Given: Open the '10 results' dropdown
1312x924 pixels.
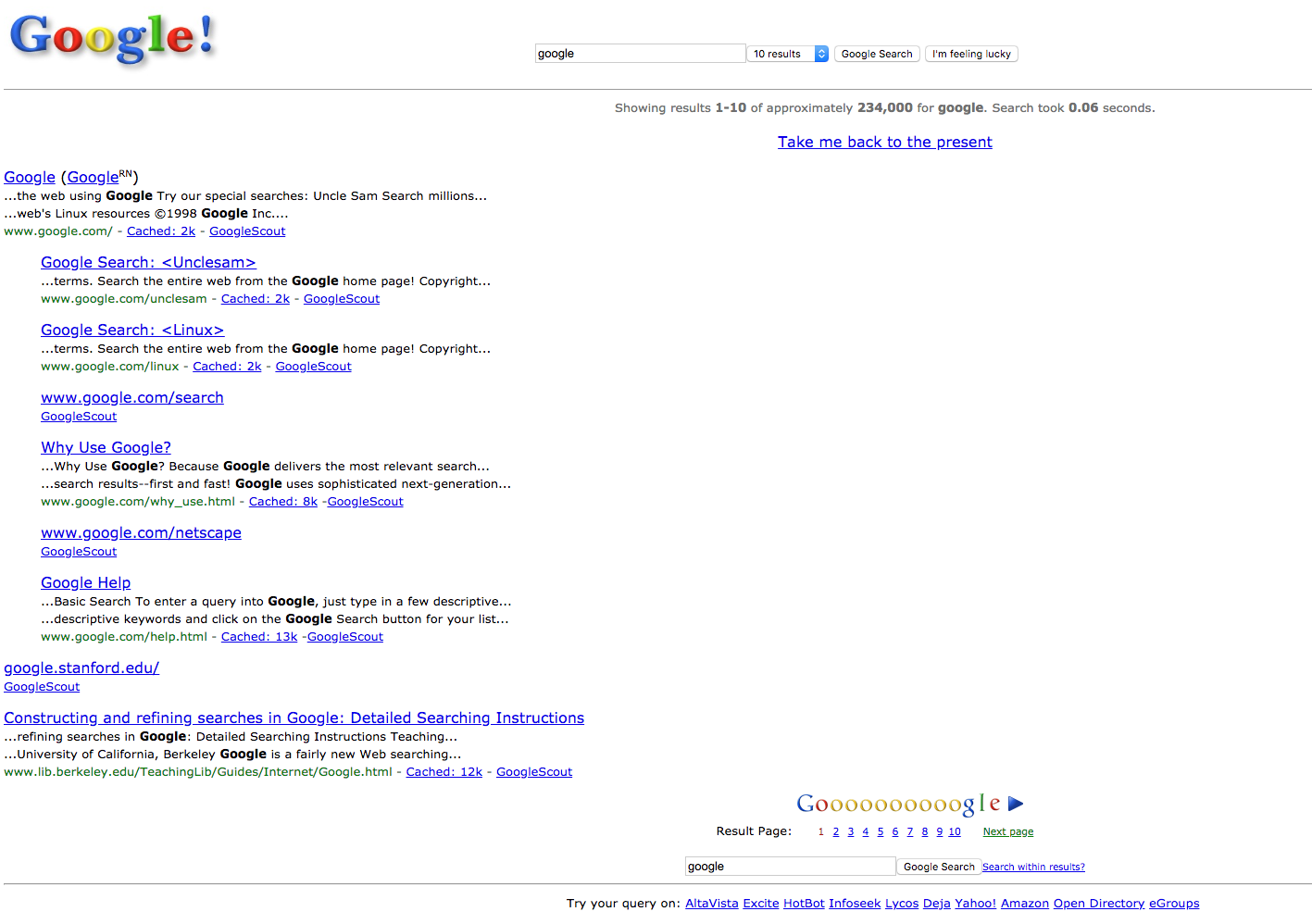Looking at the screenshot, I should (788, 54).
